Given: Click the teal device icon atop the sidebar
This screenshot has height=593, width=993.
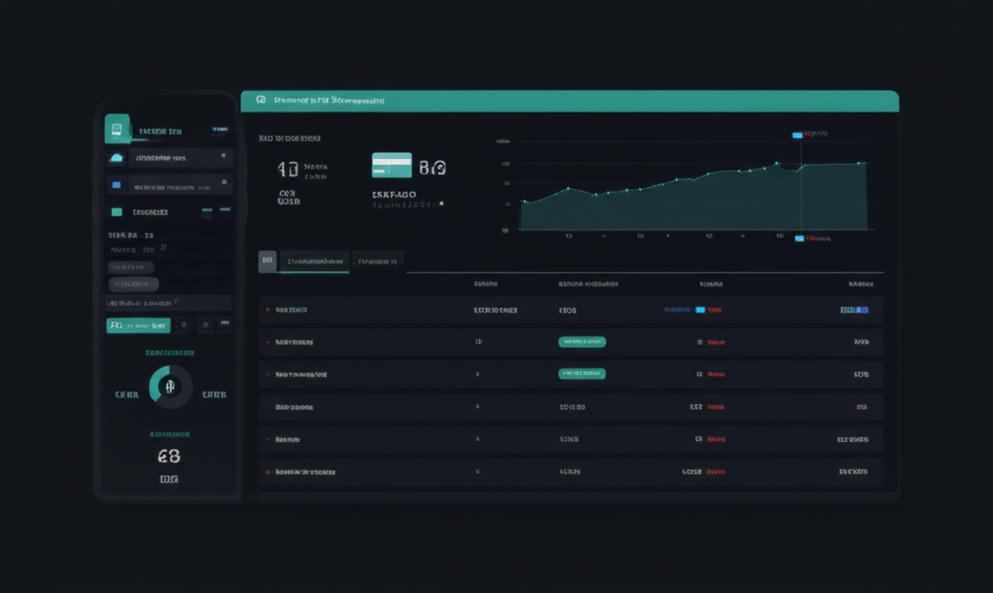Looking at the screenshot, I should tap(117, 129).
